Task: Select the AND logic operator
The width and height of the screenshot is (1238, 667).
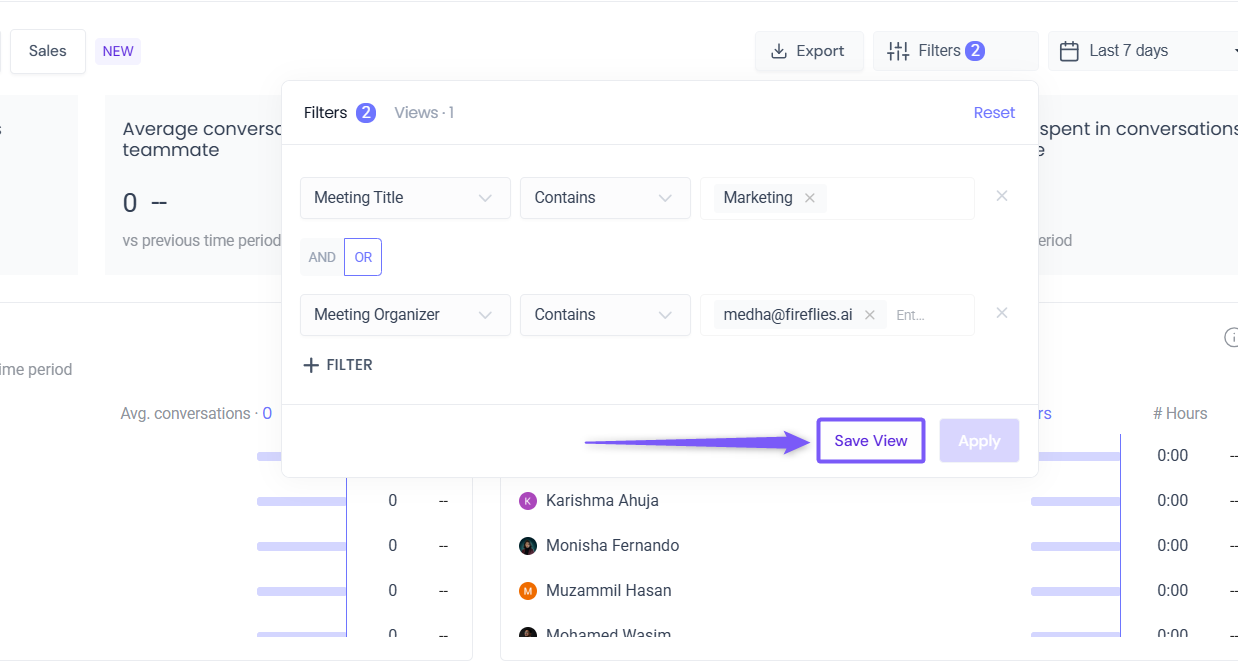Action: tap(322, 257)
